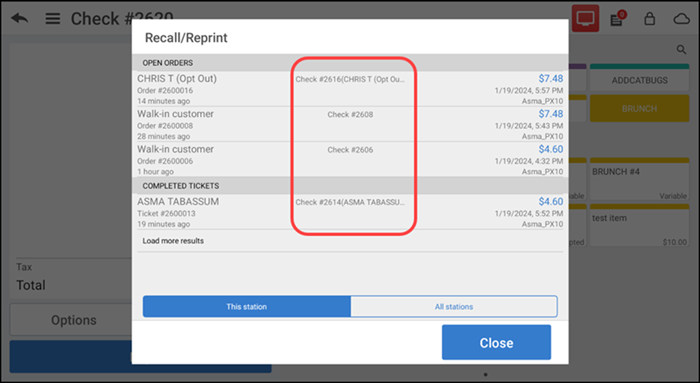Image resolution: width=700 pixels, height=383 pixels.
Task: Click the COMPLETED TICKETS section header
Action: click(x=350, y=186)
